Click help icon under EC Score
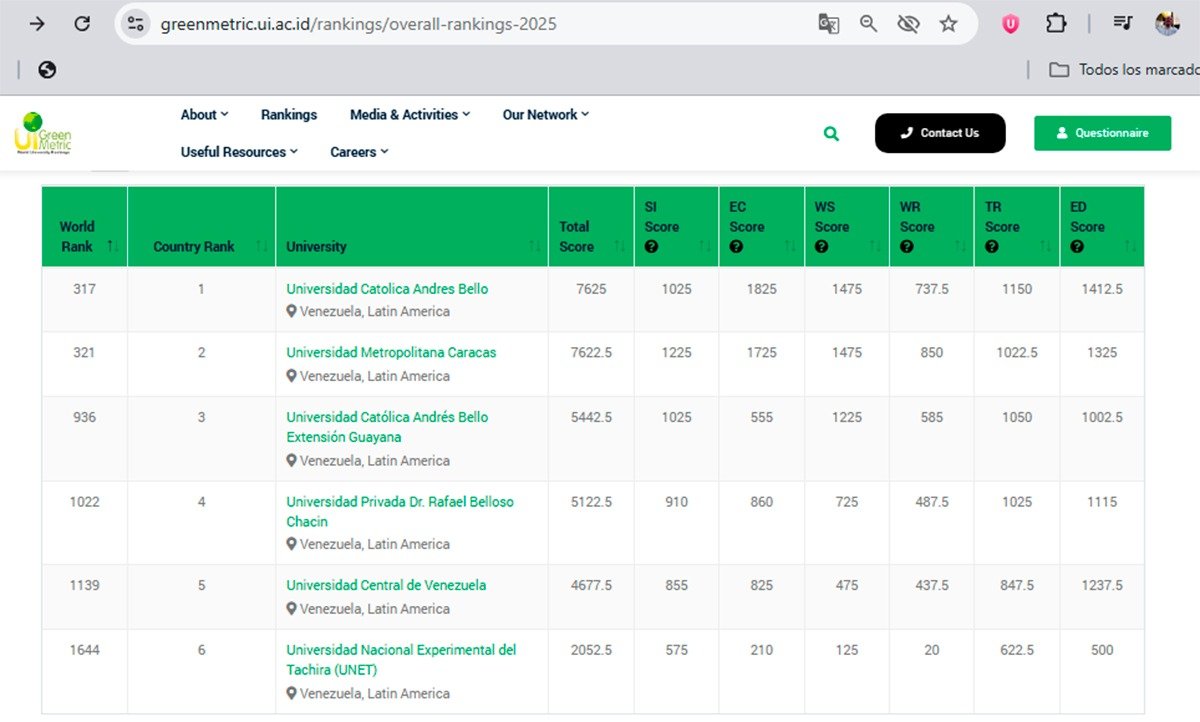This screenshot has width=1200, height=722. [x=736, y=246]
